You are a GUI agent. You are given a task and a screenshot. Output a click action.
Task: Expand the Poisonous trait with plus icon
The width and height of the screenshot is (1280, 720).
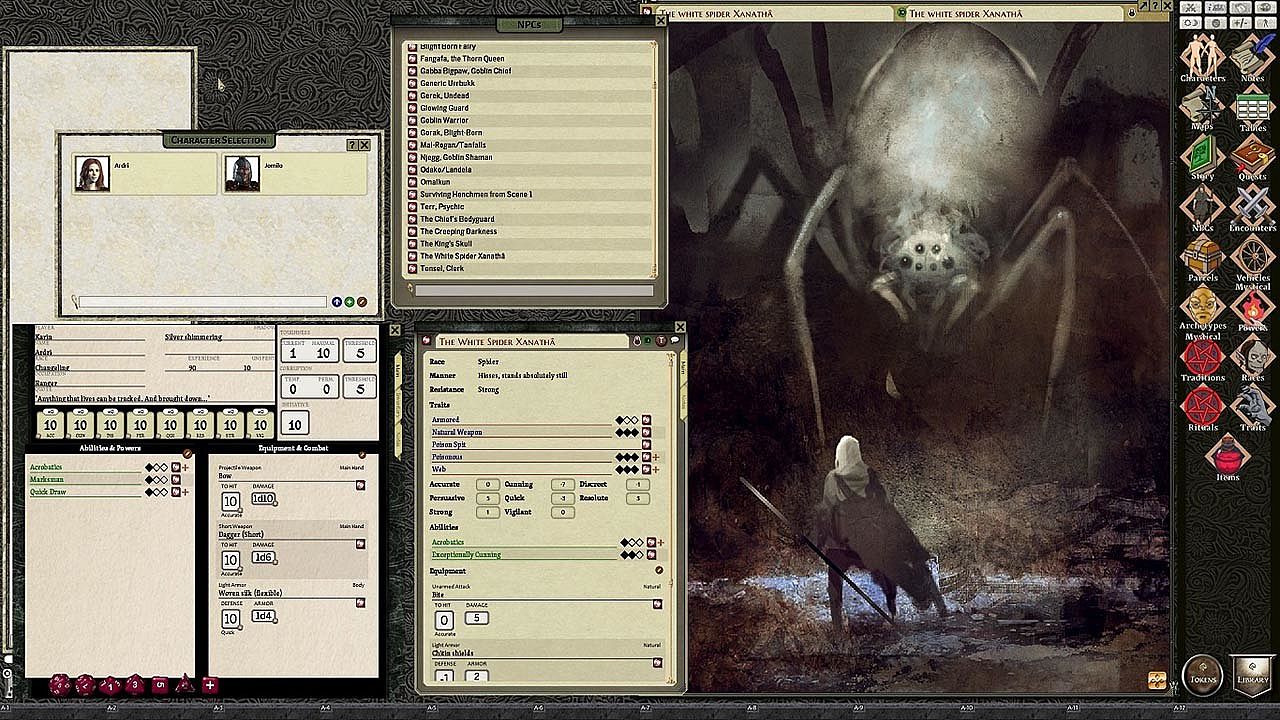pyautogui.click(x=656, y=457)
